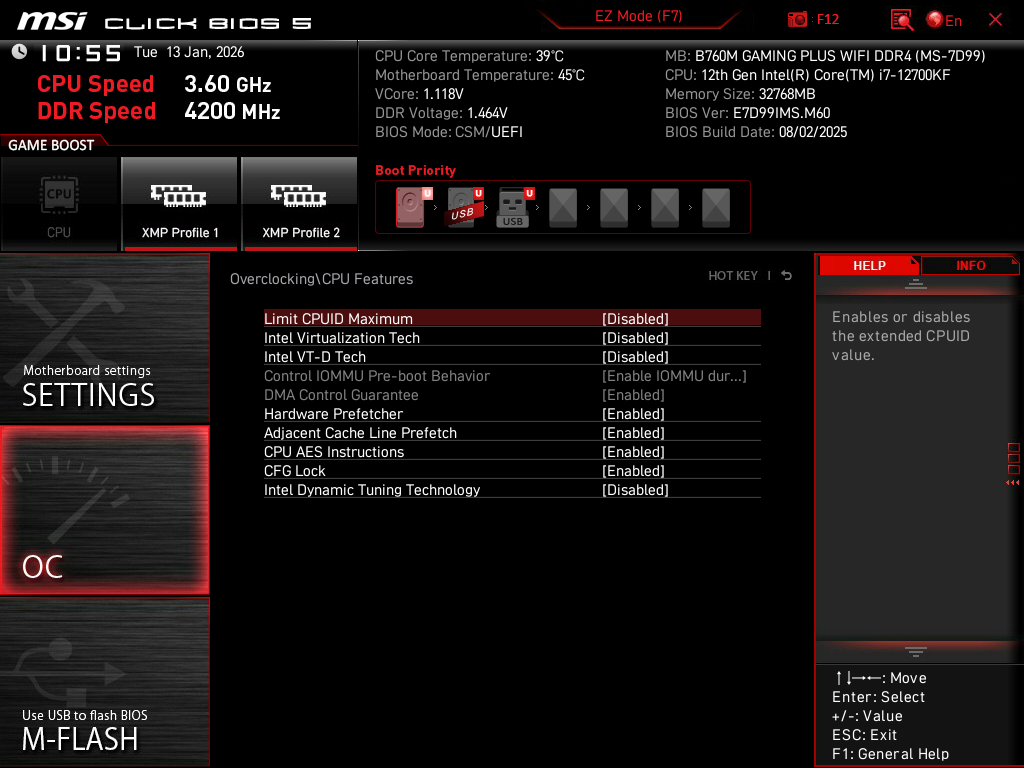Open the M-FLASH BIOS flashing section
This screenshot has height=768, width=1024.
click(x=104, y=682)
